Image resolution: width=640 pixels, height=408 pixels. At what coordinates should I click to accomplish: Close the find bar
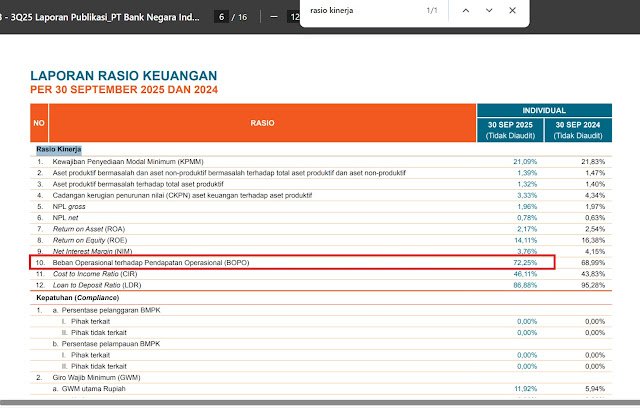click(x=513, y=10)
